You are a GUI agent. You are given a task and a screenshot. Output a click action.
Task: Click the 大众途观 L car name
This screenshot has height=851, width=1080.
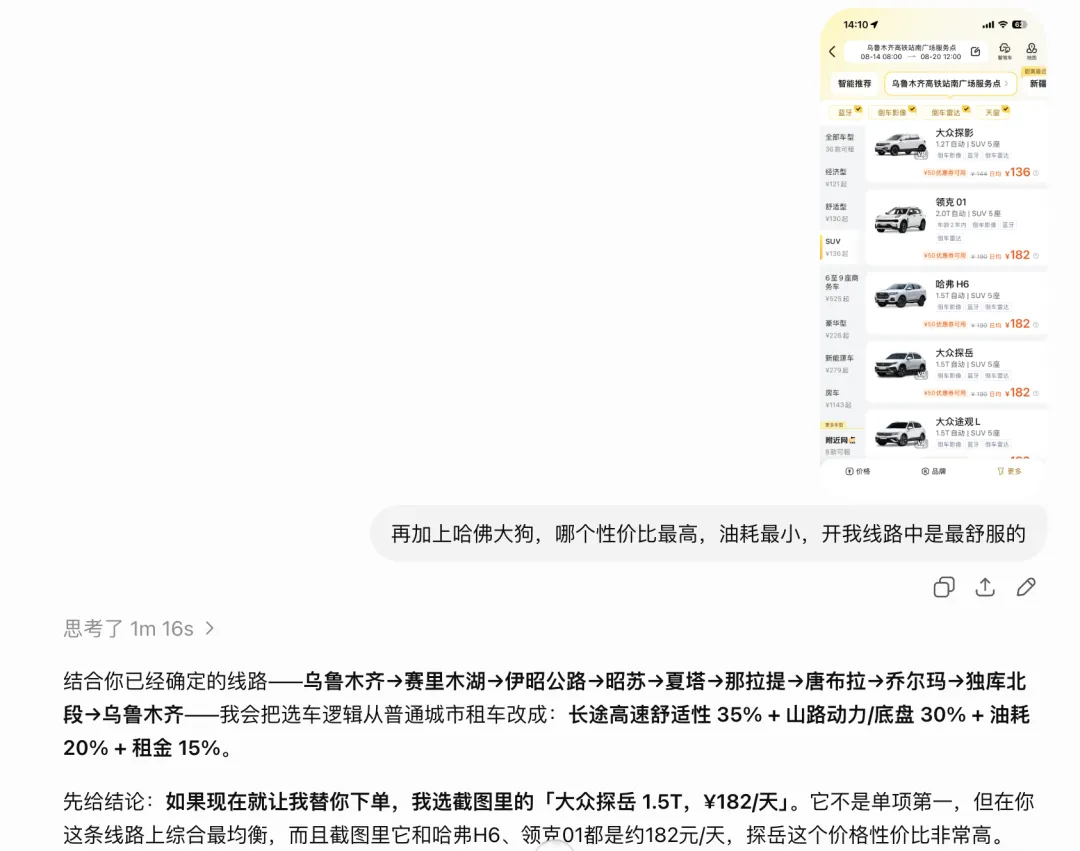click(957, 421)
